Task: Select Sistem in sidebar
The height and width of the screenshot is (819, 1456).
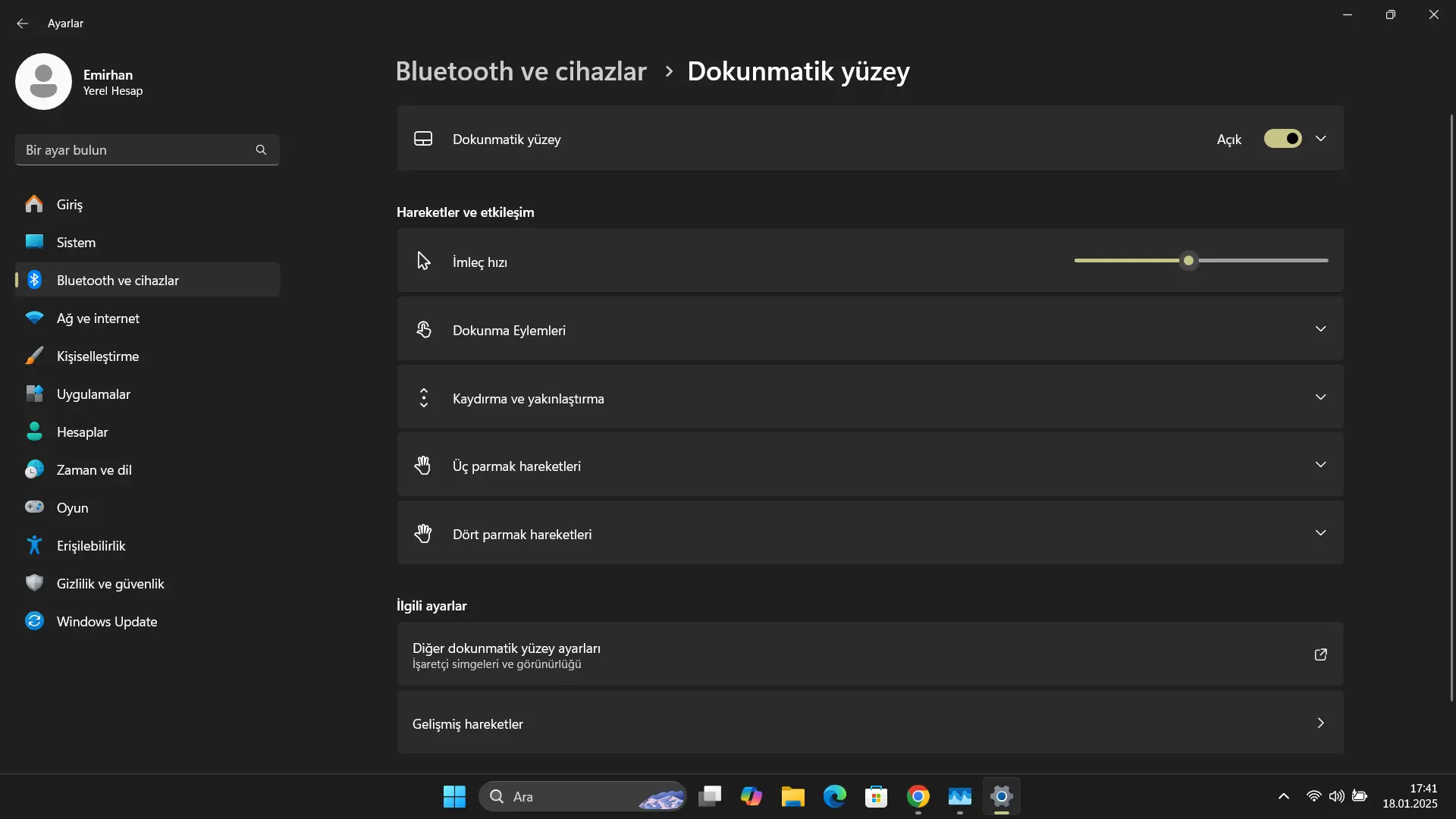Action: pyautogui.click(x=148, y=242)
